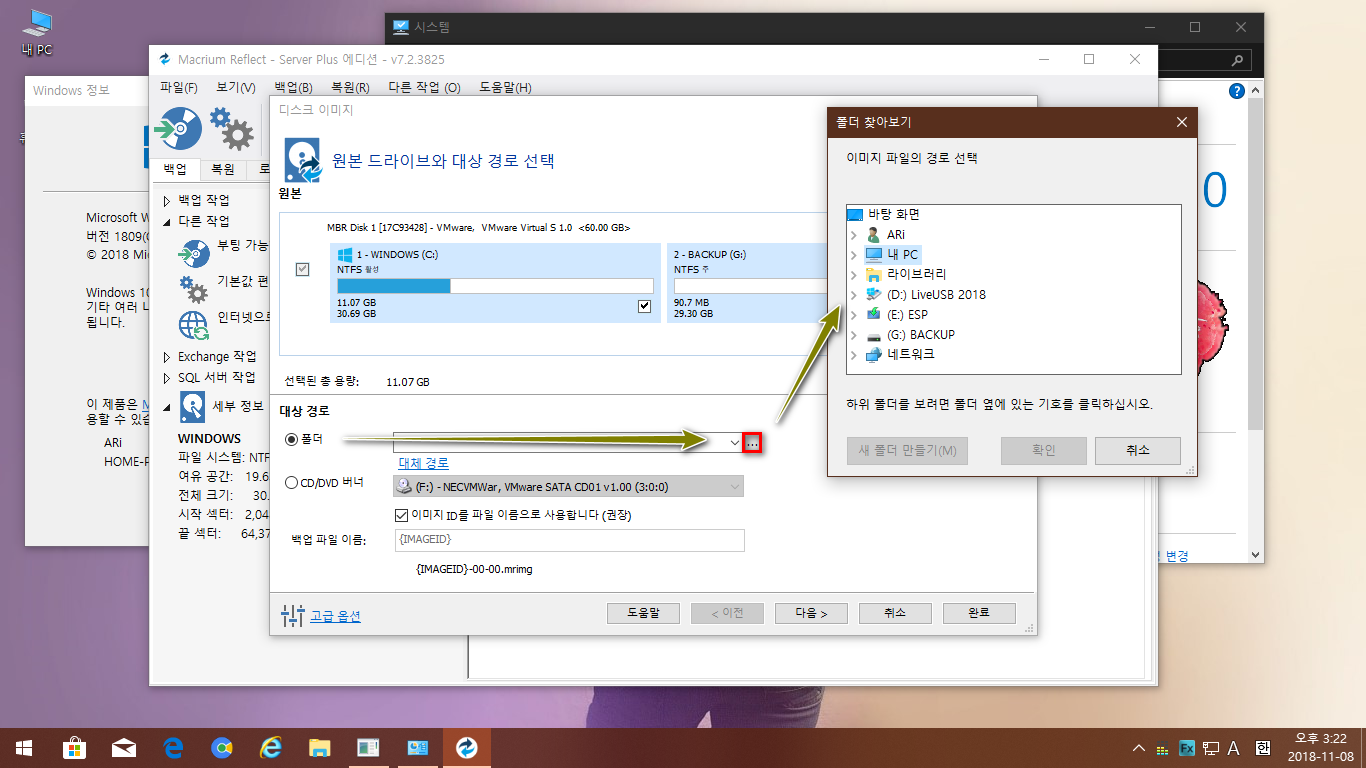The width and height of the screenshot is (1366, 768).
Task: Click the Macrium Reflect taskbar icon
Action: (466, 747)
